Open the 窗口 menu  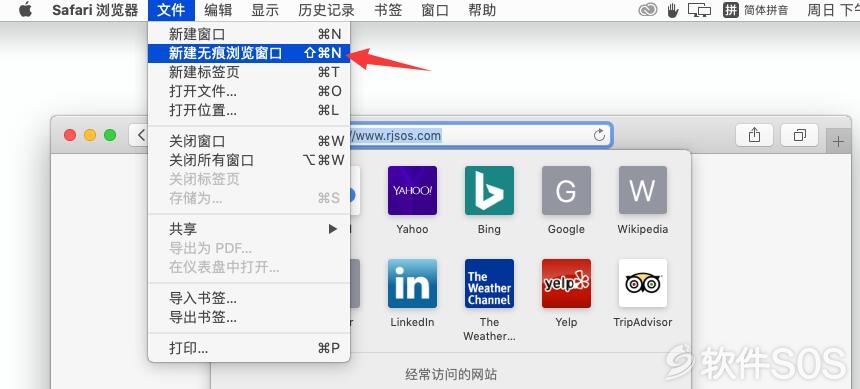click(x=435, y=10)
